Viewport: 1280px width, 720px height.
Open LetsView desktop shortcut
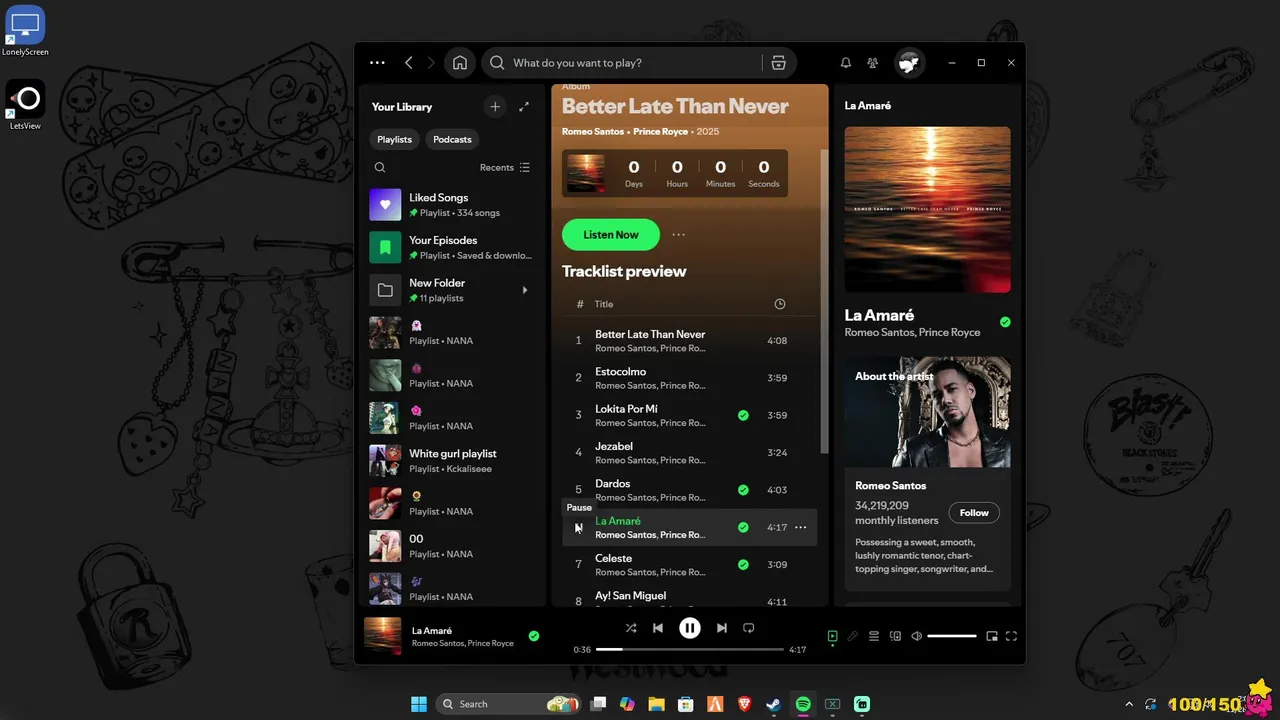point(25,105)
